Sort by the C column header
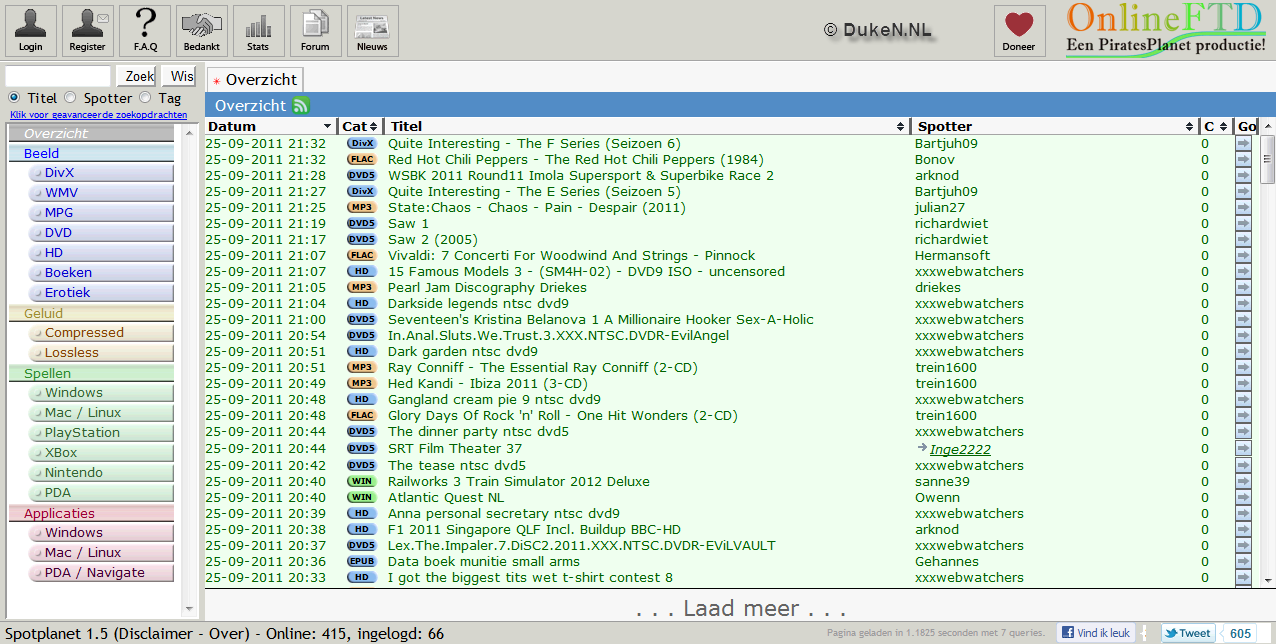The height and width of the screenshot is (644, 1276). 1215,127
